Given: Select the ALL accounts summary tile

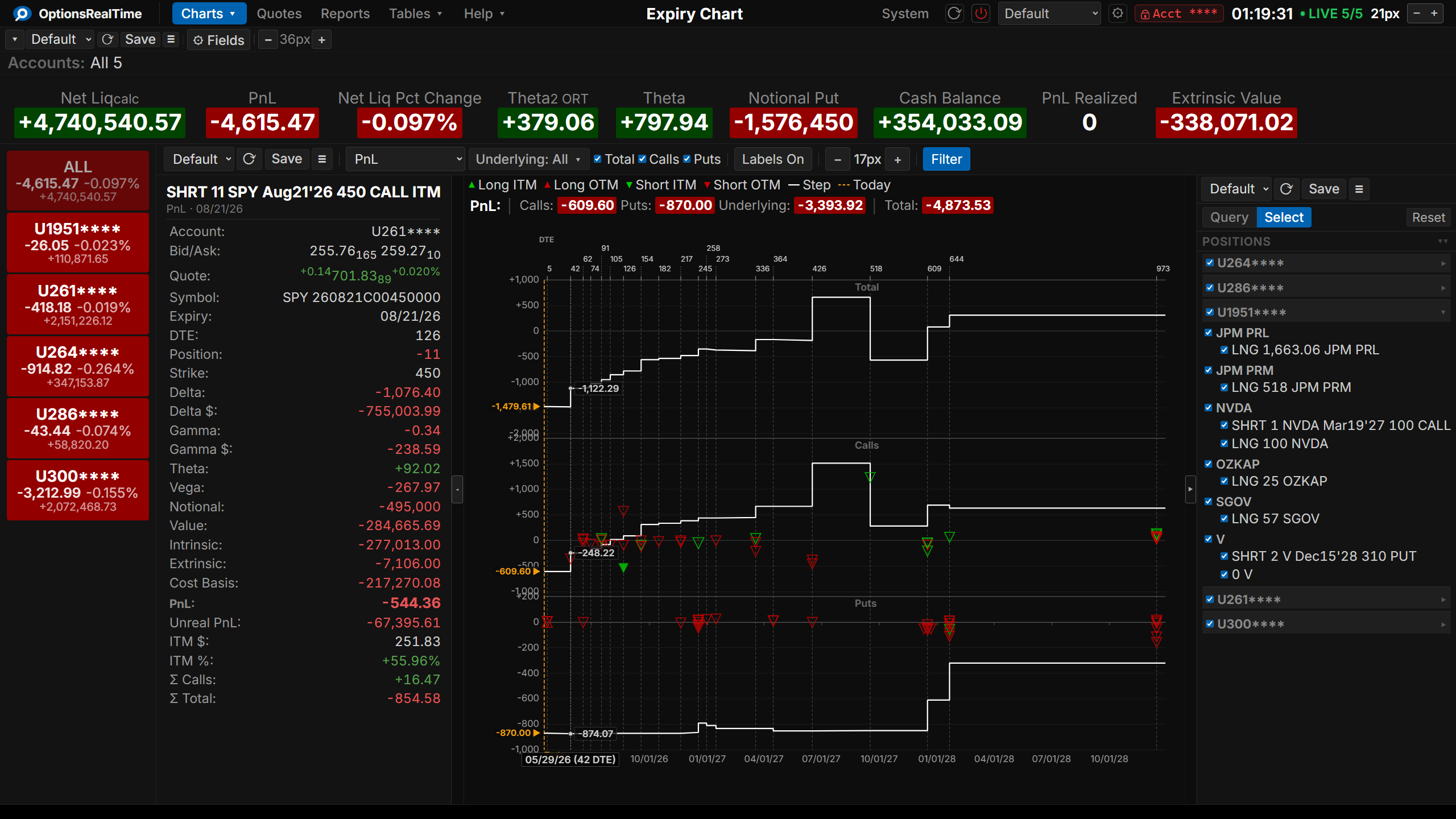Looking at the screenshot, I should pyautogui.click(x=78, y=180).
